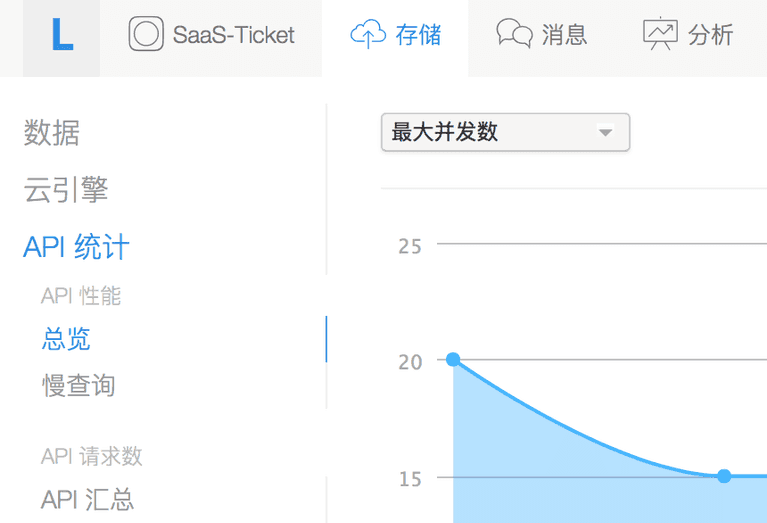Click the dropdown arrow beside 最大并发数
Image resolution: width=767 pixels, height=523 pixels.
pos(604,132)
